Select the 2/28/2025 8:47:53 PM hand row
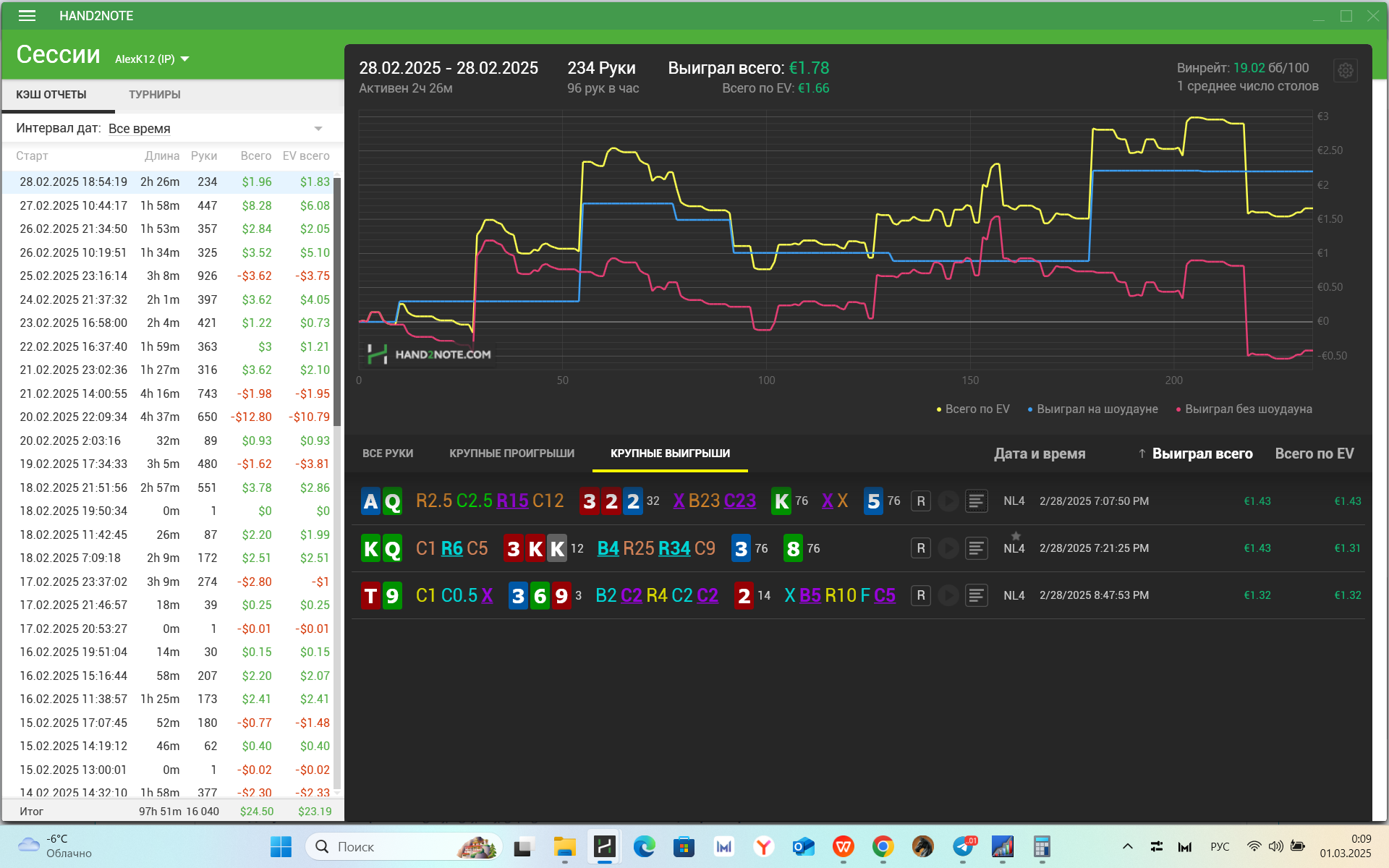Image resolution: width=1389 pixels, height=868 pixels. coord(858,595)
